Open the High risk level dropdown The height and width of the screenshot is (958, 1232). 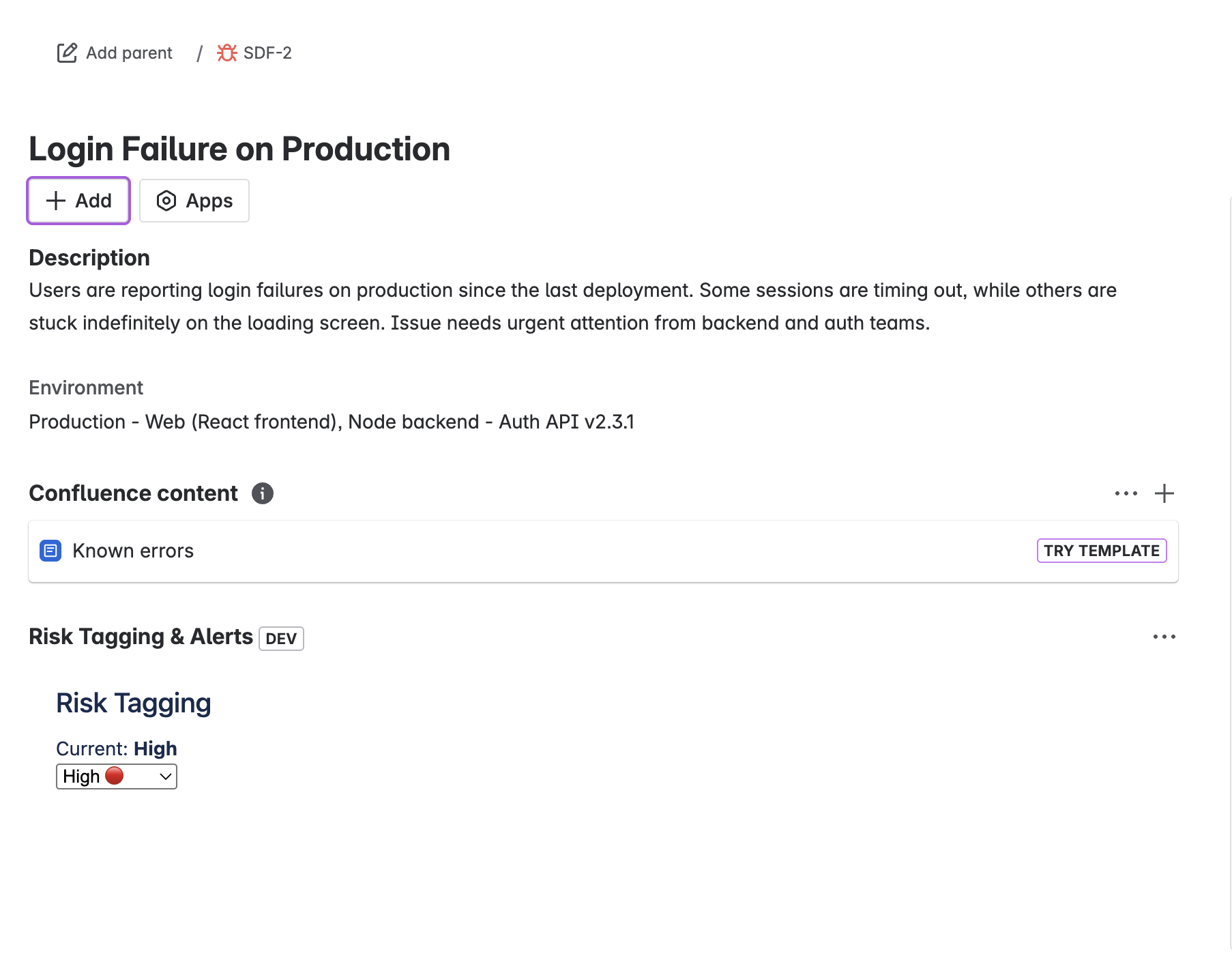pos(116,776)
